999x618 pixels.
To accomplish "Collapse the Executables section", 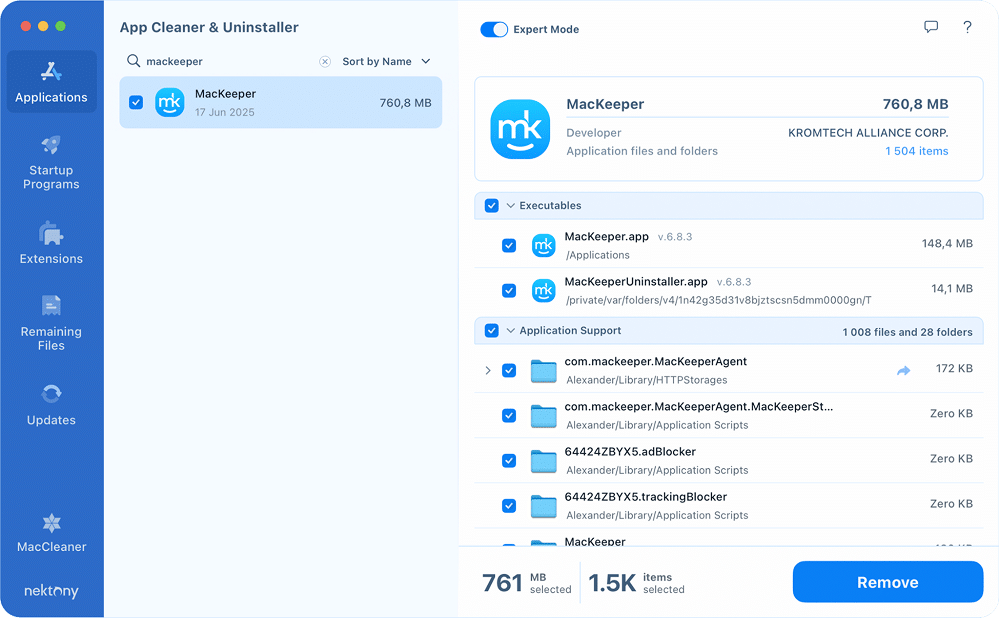I will [x=510, y=206].
